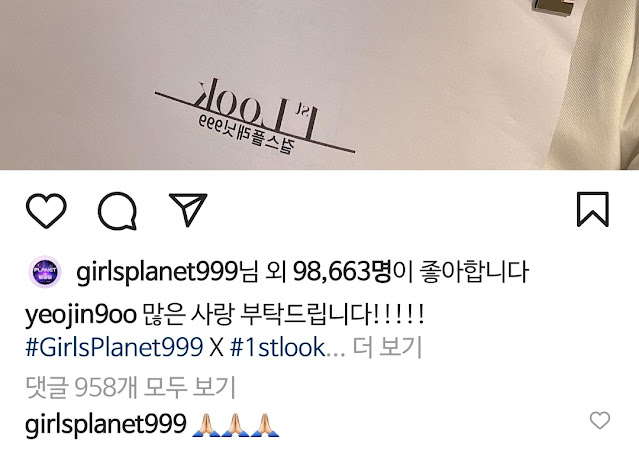The height and width of the screenshot is (450, 639).
Task: Tap the praying hands emoji comment
Action: pos(236,425)
